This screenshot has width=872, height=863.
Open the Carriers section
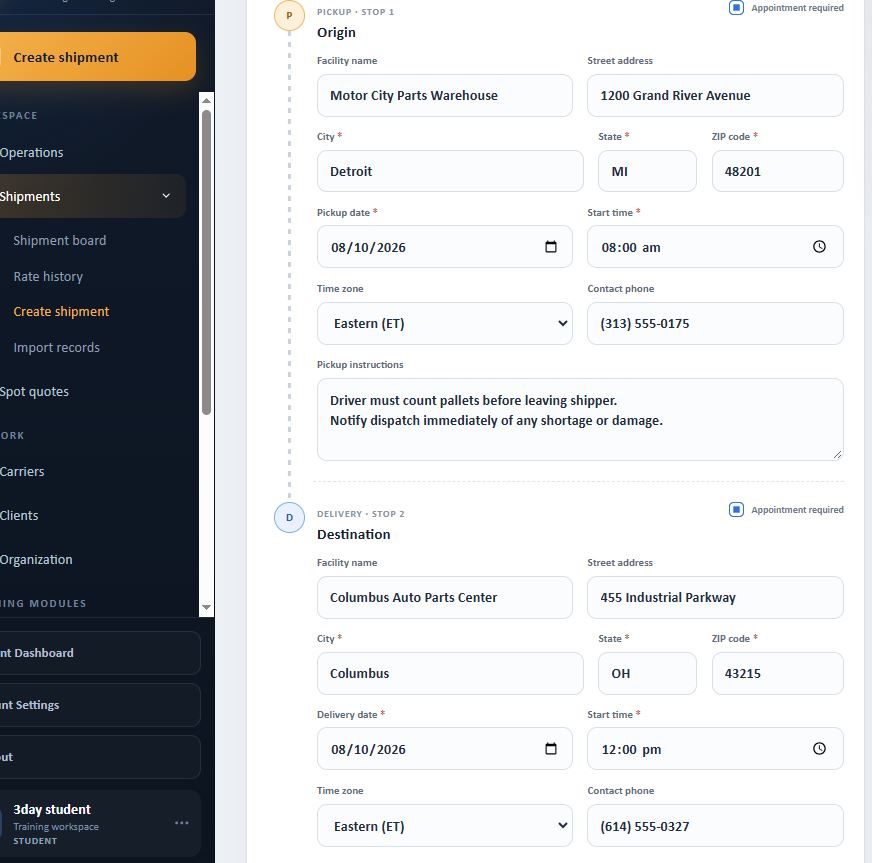(x=22, y=472)
